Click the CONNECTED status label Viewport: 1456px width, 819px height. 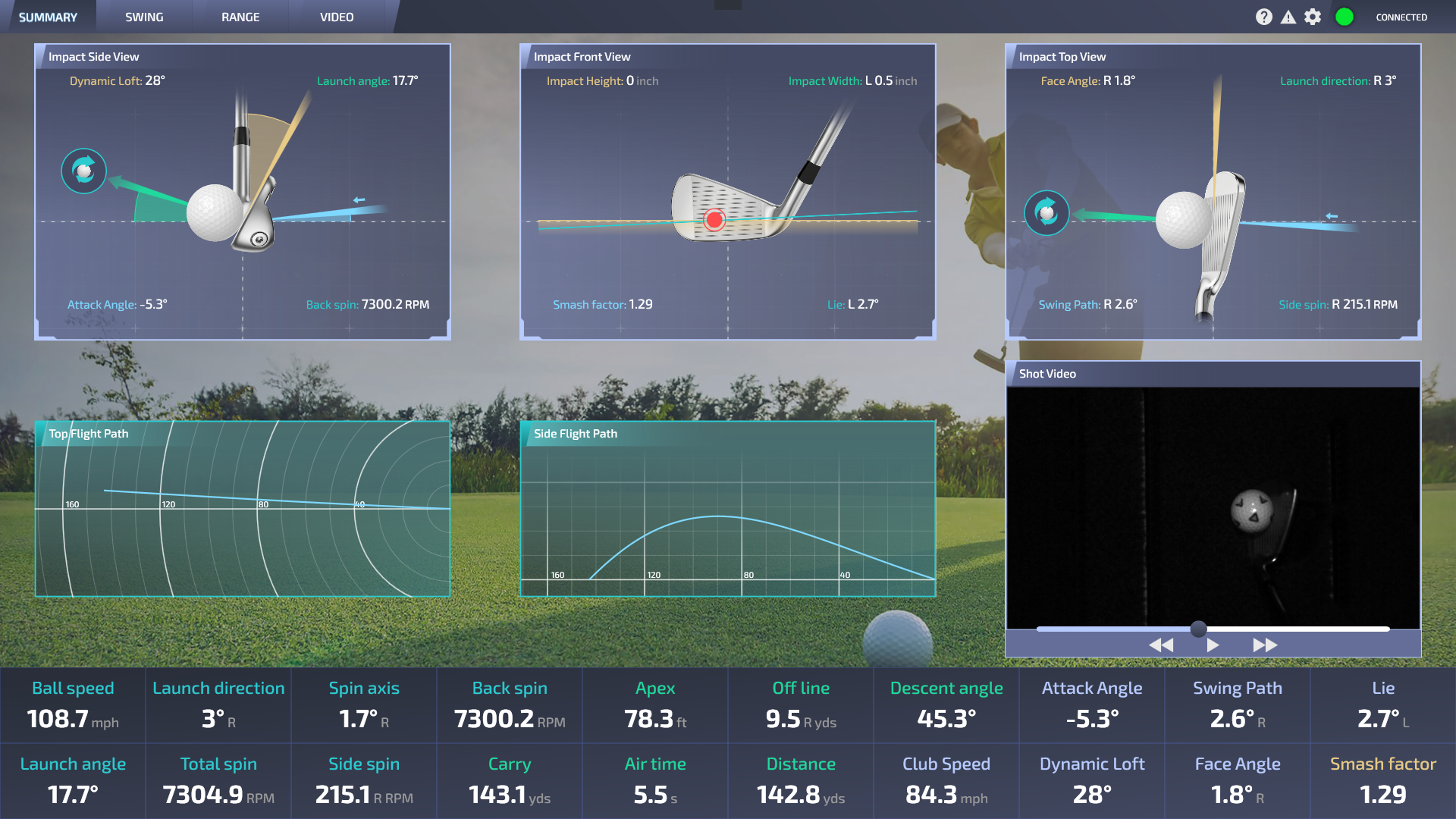(x=1401, y=16)
